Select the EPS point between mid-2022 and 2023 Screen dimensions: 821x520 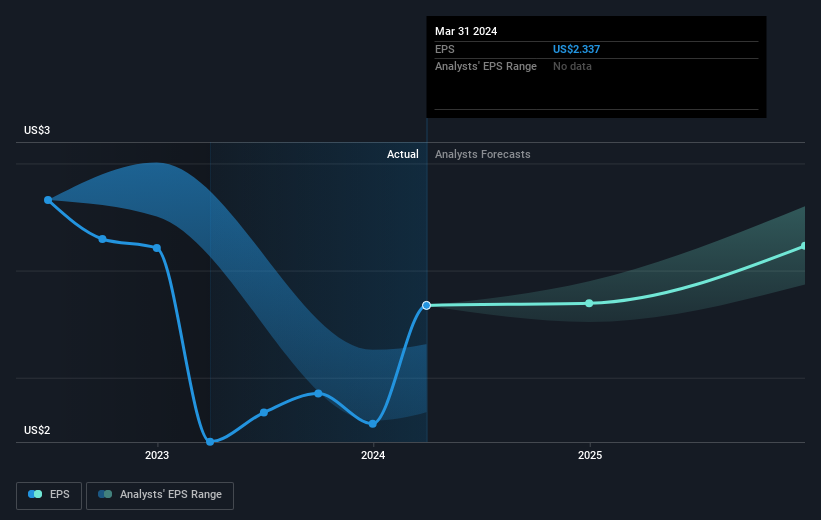click(x=103, y=239)
